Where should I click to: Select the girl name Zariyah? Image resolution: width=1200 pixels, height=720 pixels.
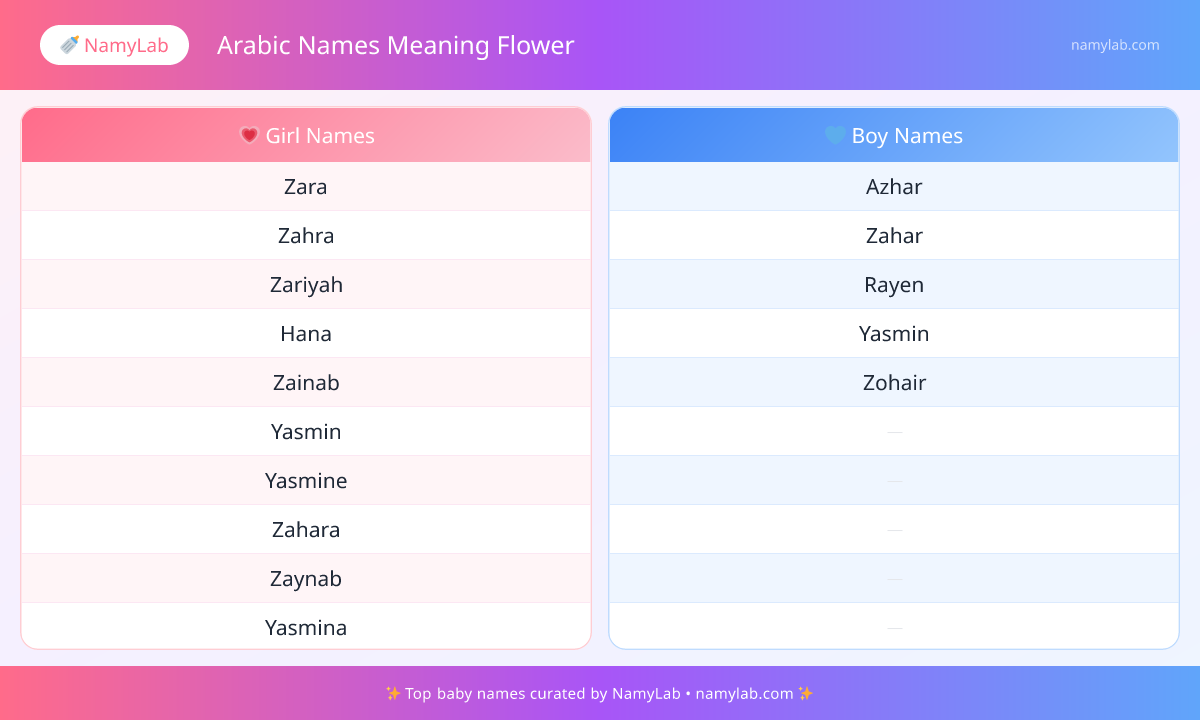(306, 285)
